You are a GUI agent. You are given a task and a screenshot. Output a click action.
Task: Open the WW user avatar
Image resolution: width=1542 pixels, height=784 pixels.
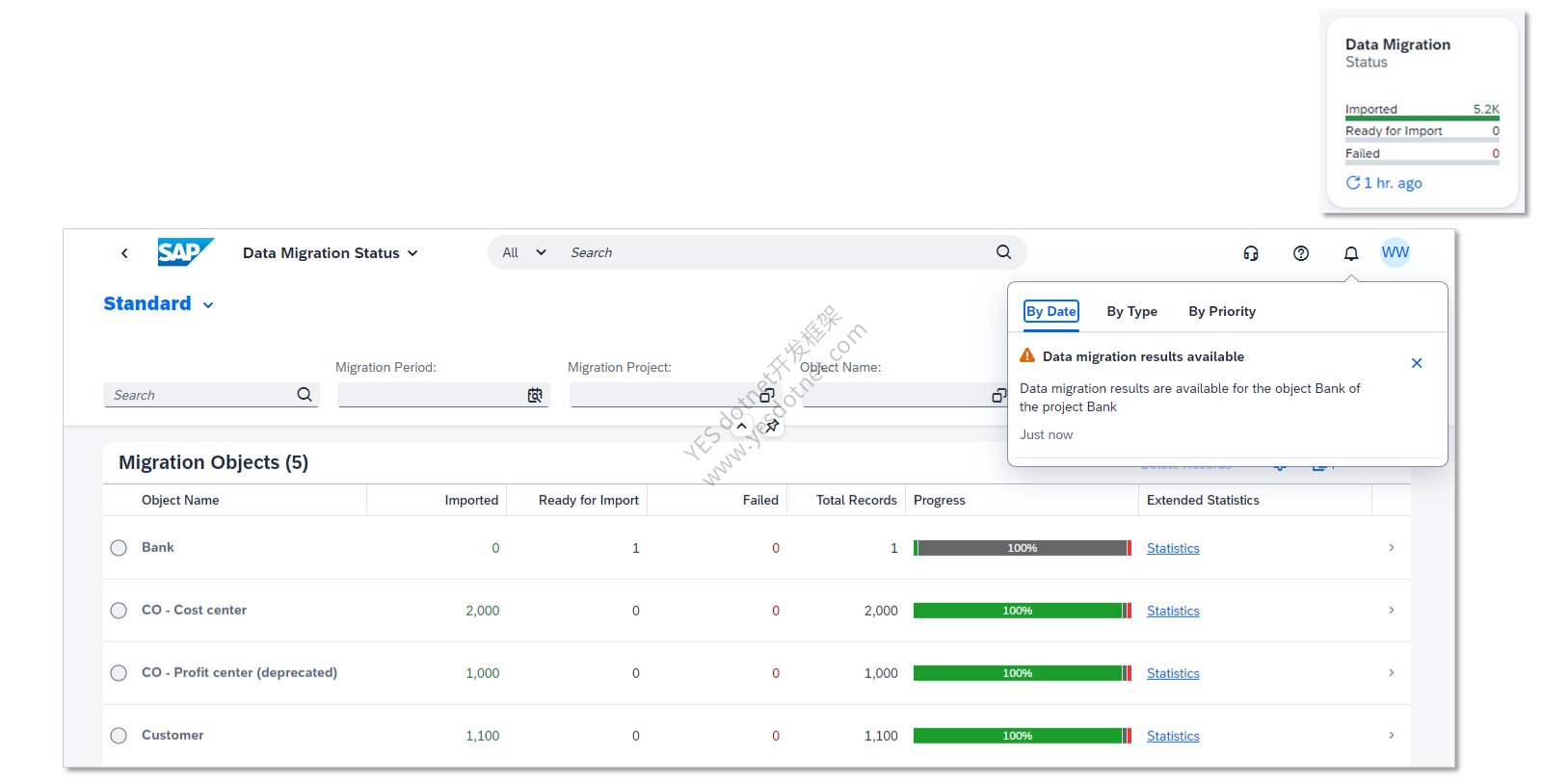tap(1396, 252)
